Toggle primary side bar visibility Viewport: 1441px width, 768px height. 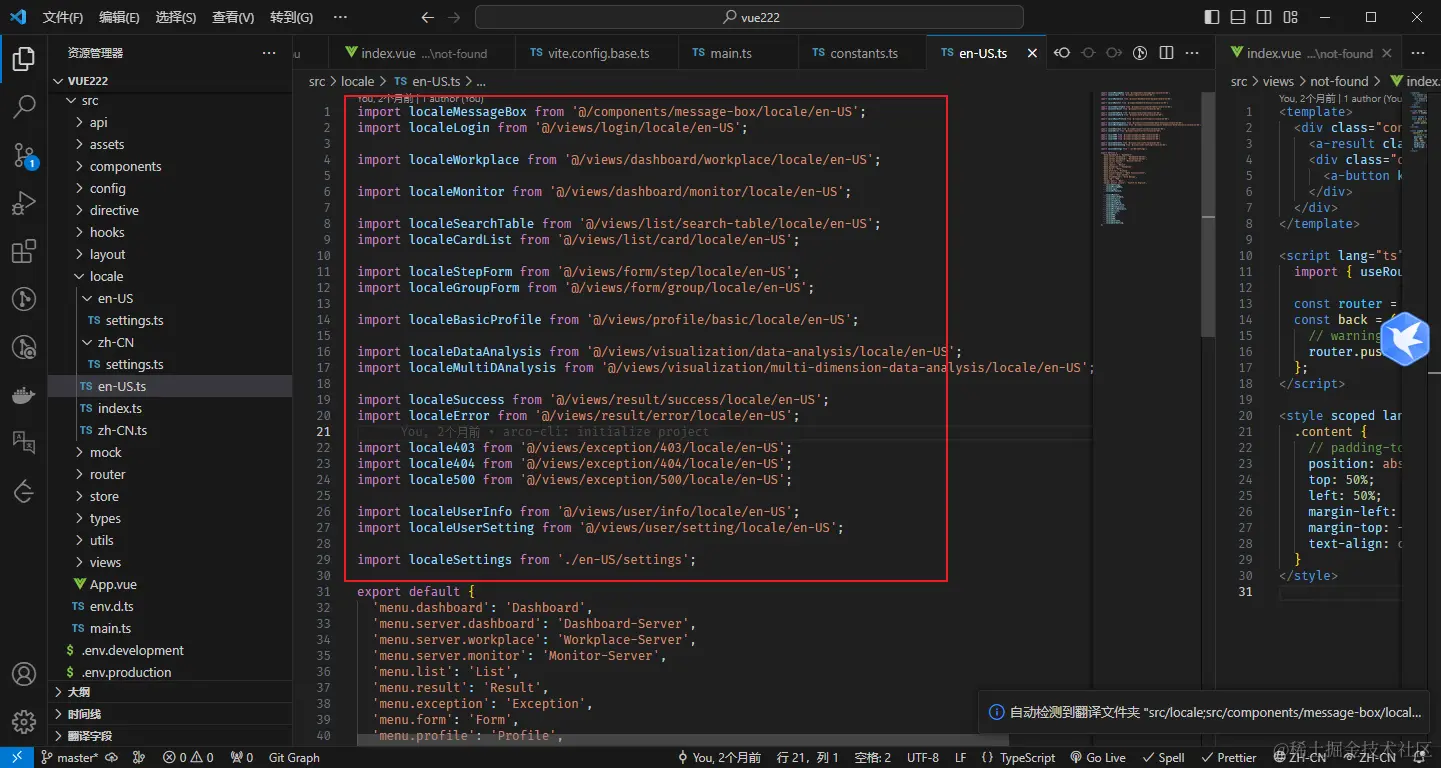pyautogui.click(x=1212, y=17)
